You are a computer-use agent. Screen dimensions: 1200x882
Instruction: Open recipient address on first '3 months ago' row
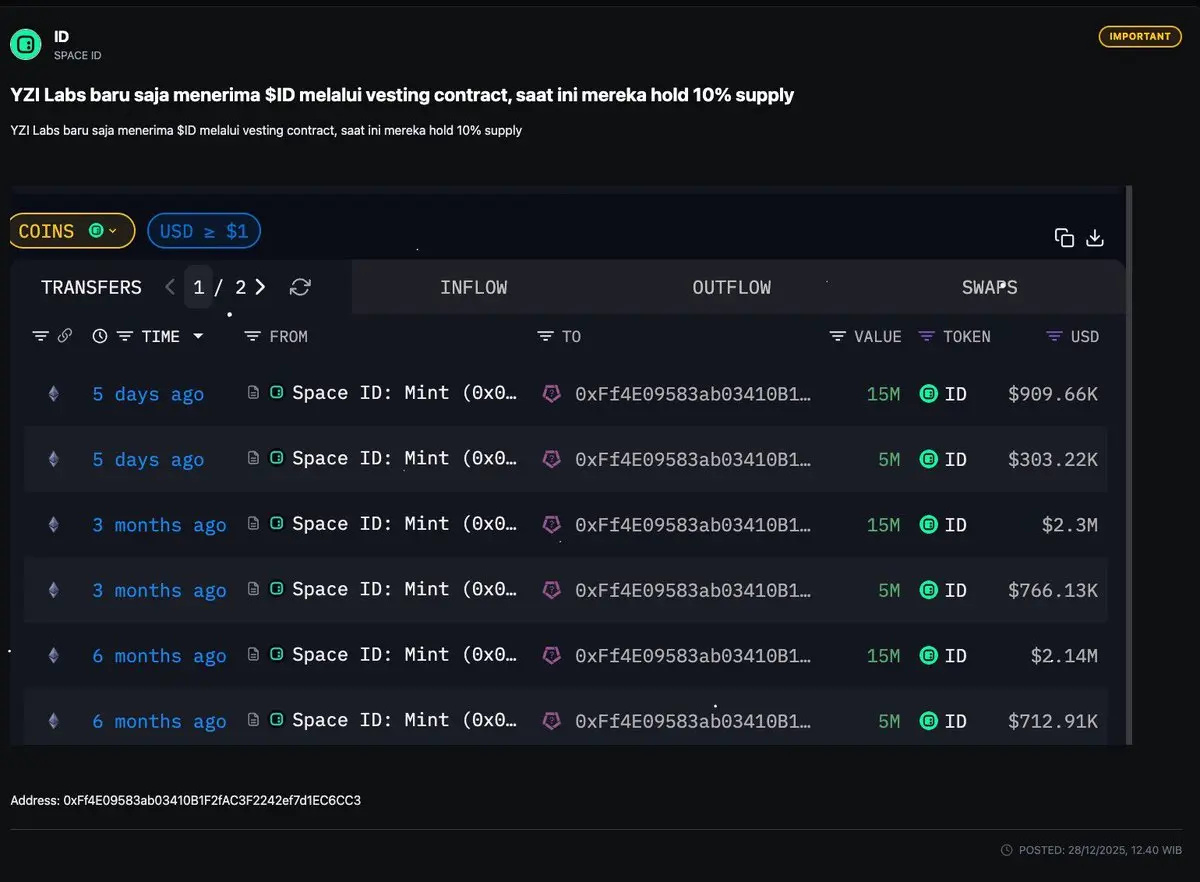[x=692, y=525]
